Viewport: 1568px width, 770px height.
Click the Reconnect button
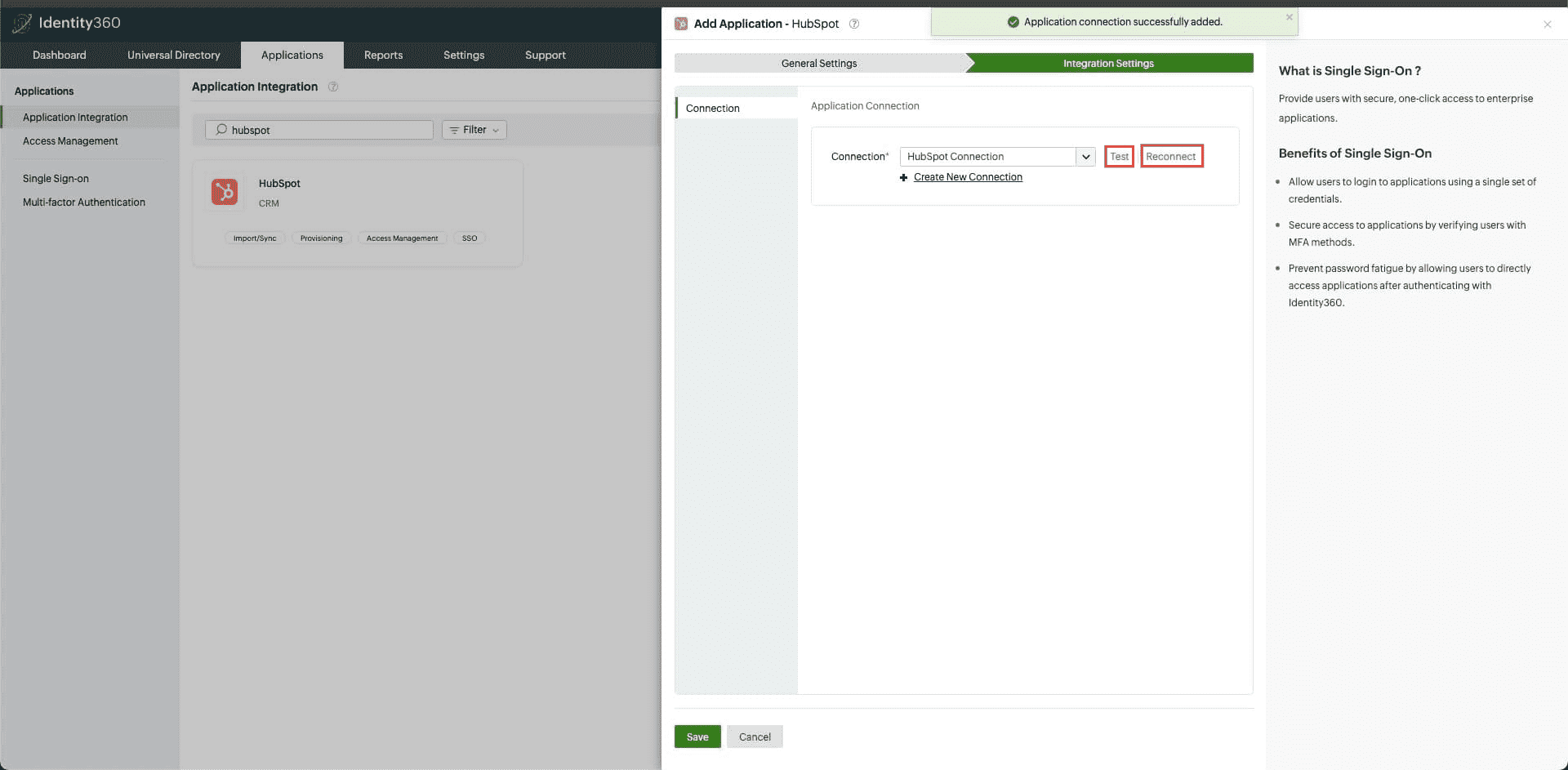coord(1171,156)
